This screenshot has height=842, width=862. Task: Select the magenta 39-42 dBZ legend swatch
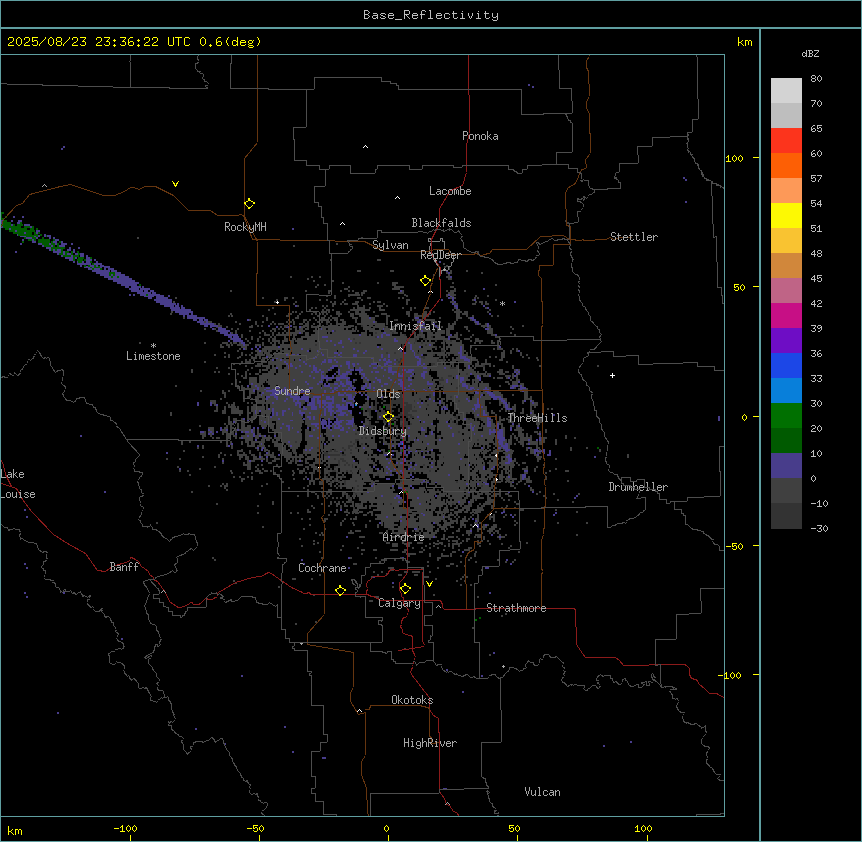[x=786, y=315]
